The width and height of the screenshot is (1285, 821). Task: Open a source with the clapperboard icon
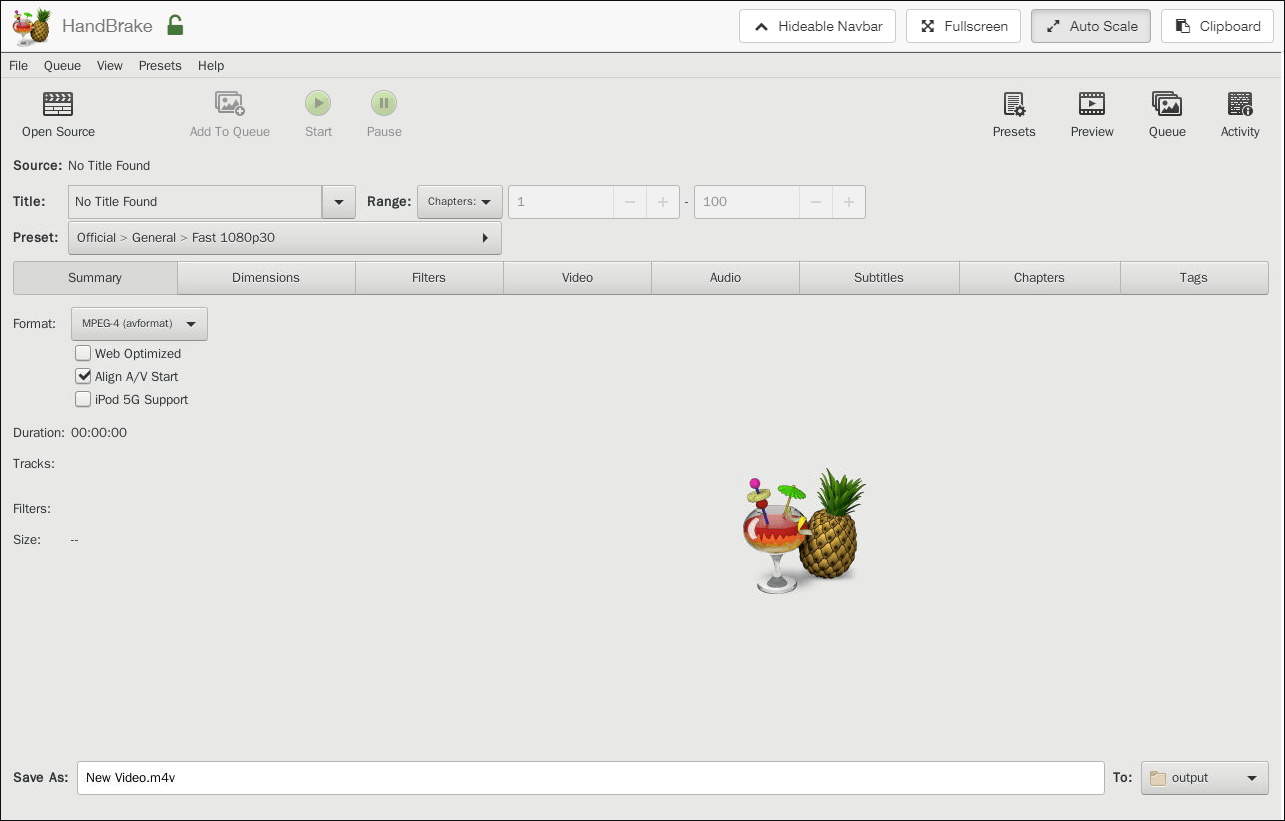coord(58,103)
